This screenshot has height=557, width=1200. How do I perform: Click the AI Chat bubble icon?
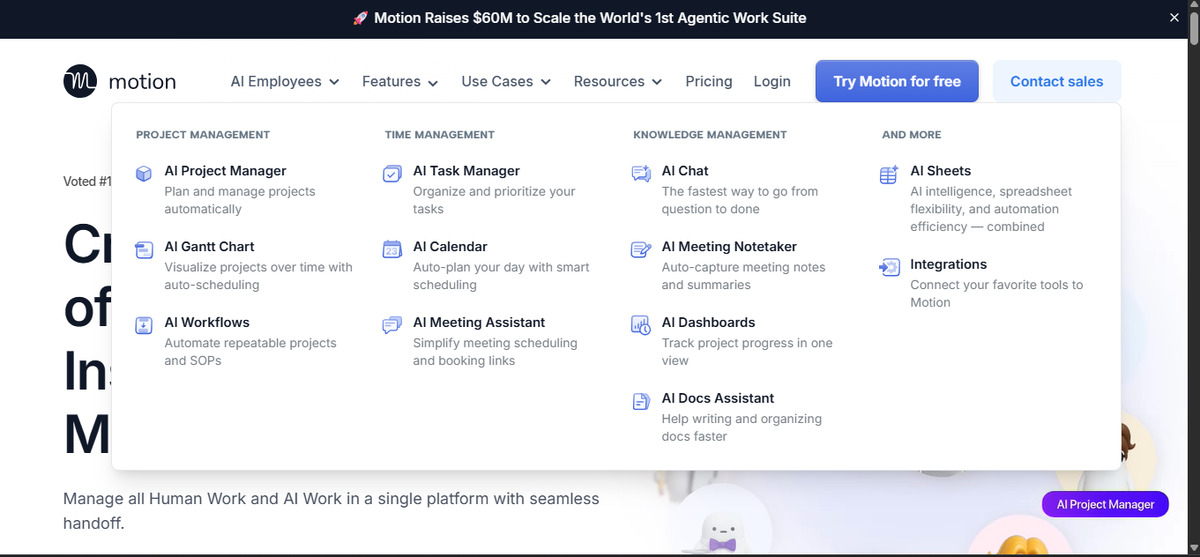point(641,174)
